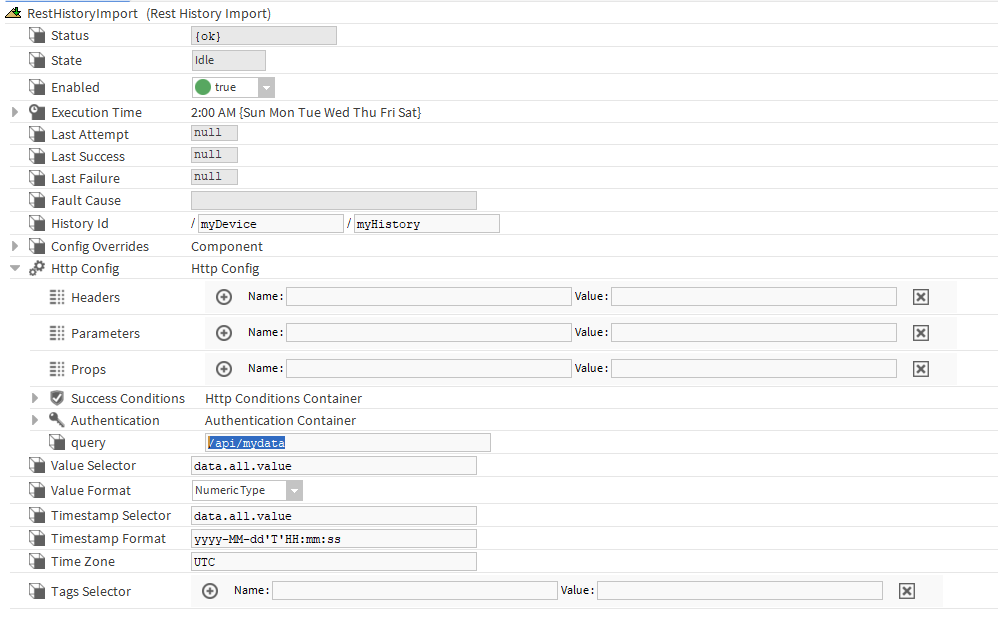
Task: Remove the Headers entry with X icon
Action: tap(921, 297)
